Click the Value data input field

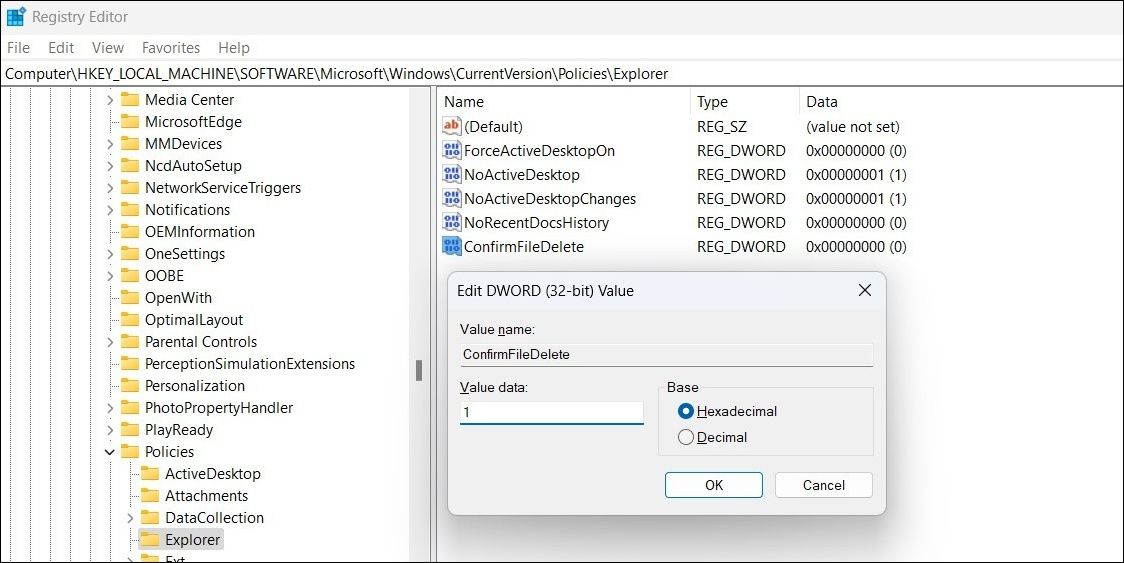tap(551, 412)
